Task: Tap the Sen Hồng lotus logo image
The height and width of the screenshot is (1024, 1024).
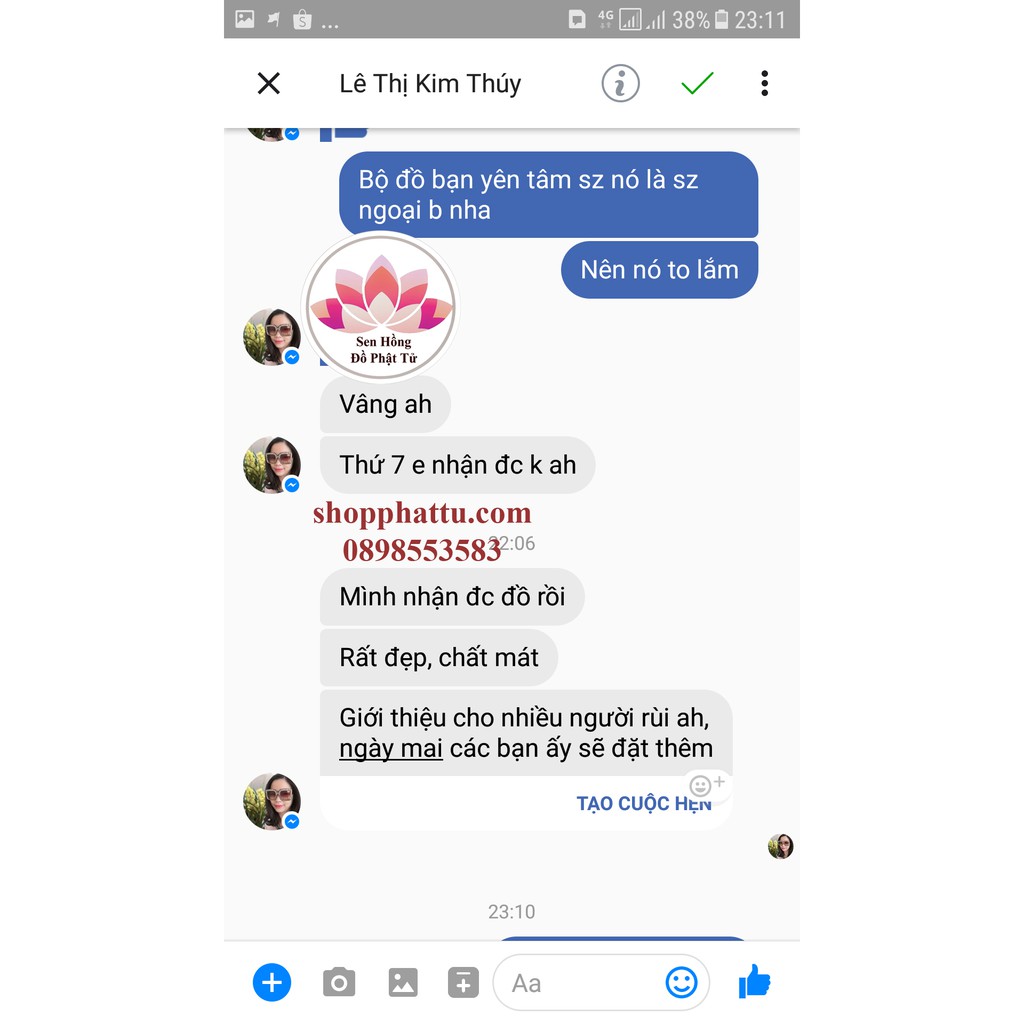Action: coord(382,307)
